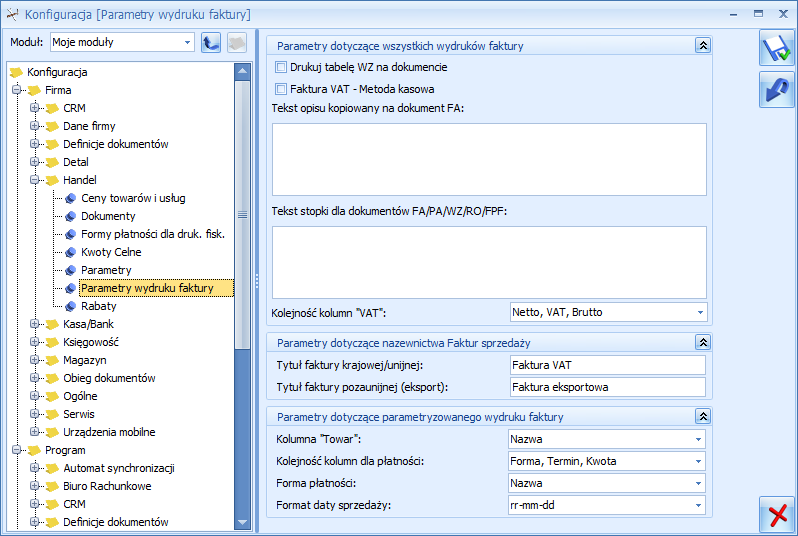This screenshot has width=798, height=536.
Task: Collapse the Firma tree node
Action: click(17, 90)
